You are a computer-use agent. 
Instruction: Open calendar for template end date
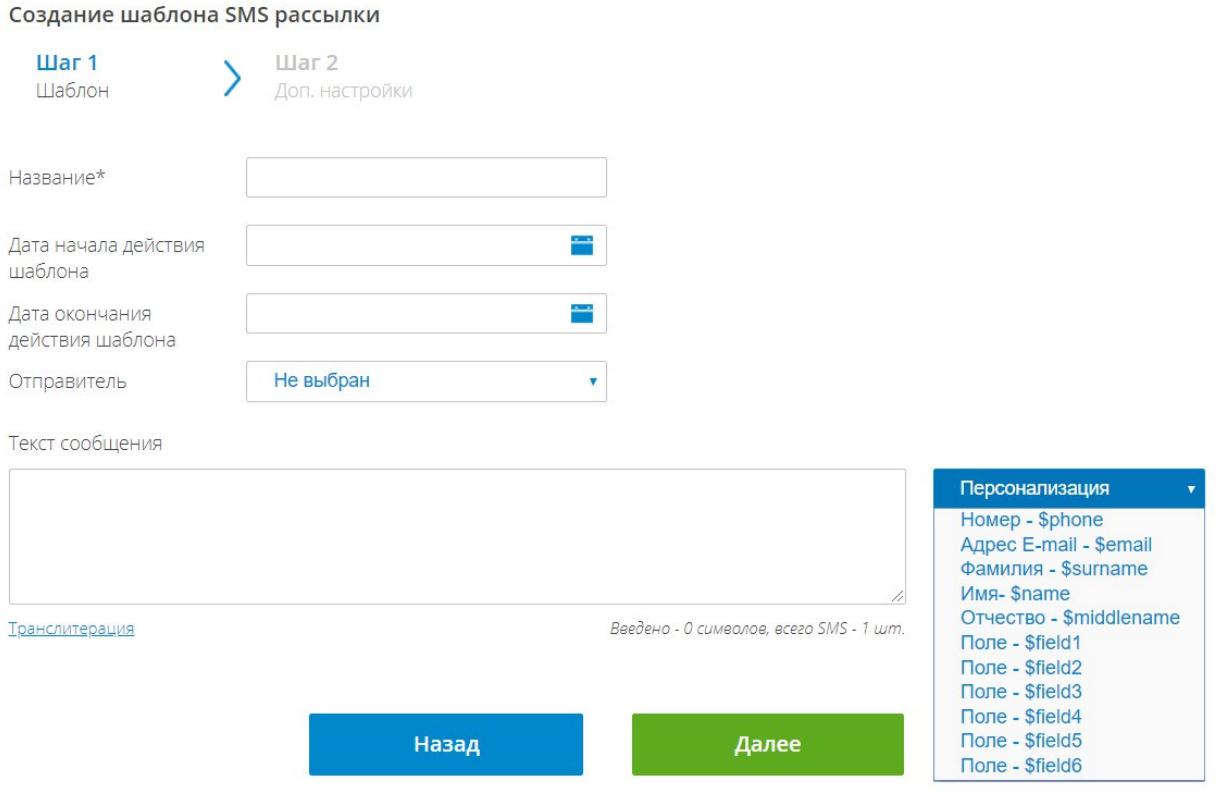pyautogui.click(x=582, y=313)
